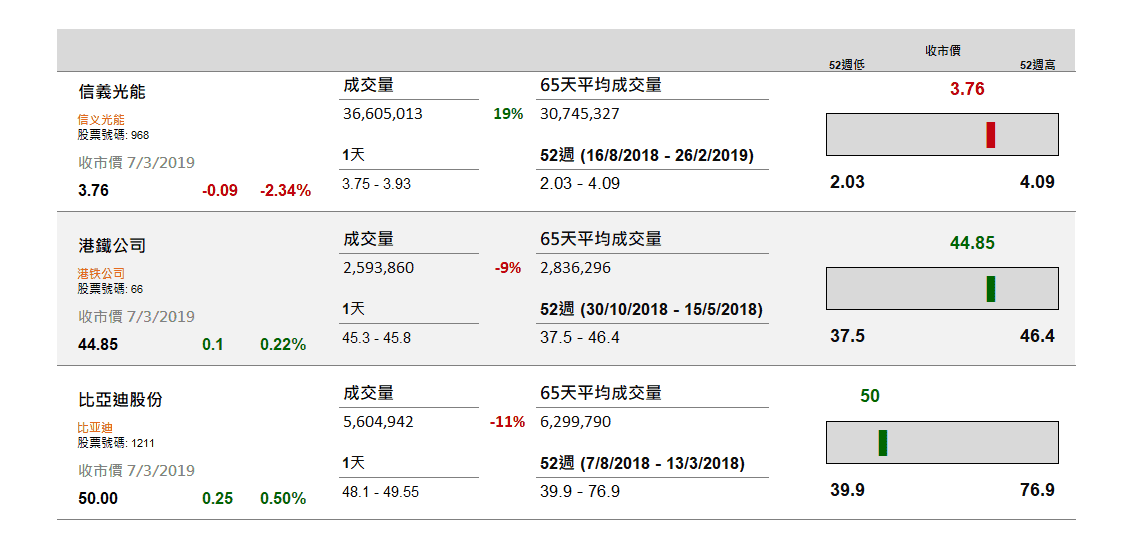
Task: Click the 股票號碼: 1211 stock code
Action: 116,443
